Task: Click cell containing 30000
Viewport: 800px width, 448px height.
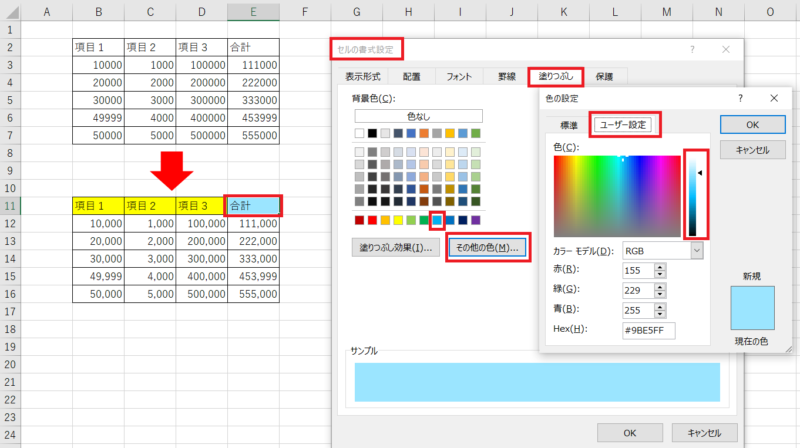Action: point(98,100)
